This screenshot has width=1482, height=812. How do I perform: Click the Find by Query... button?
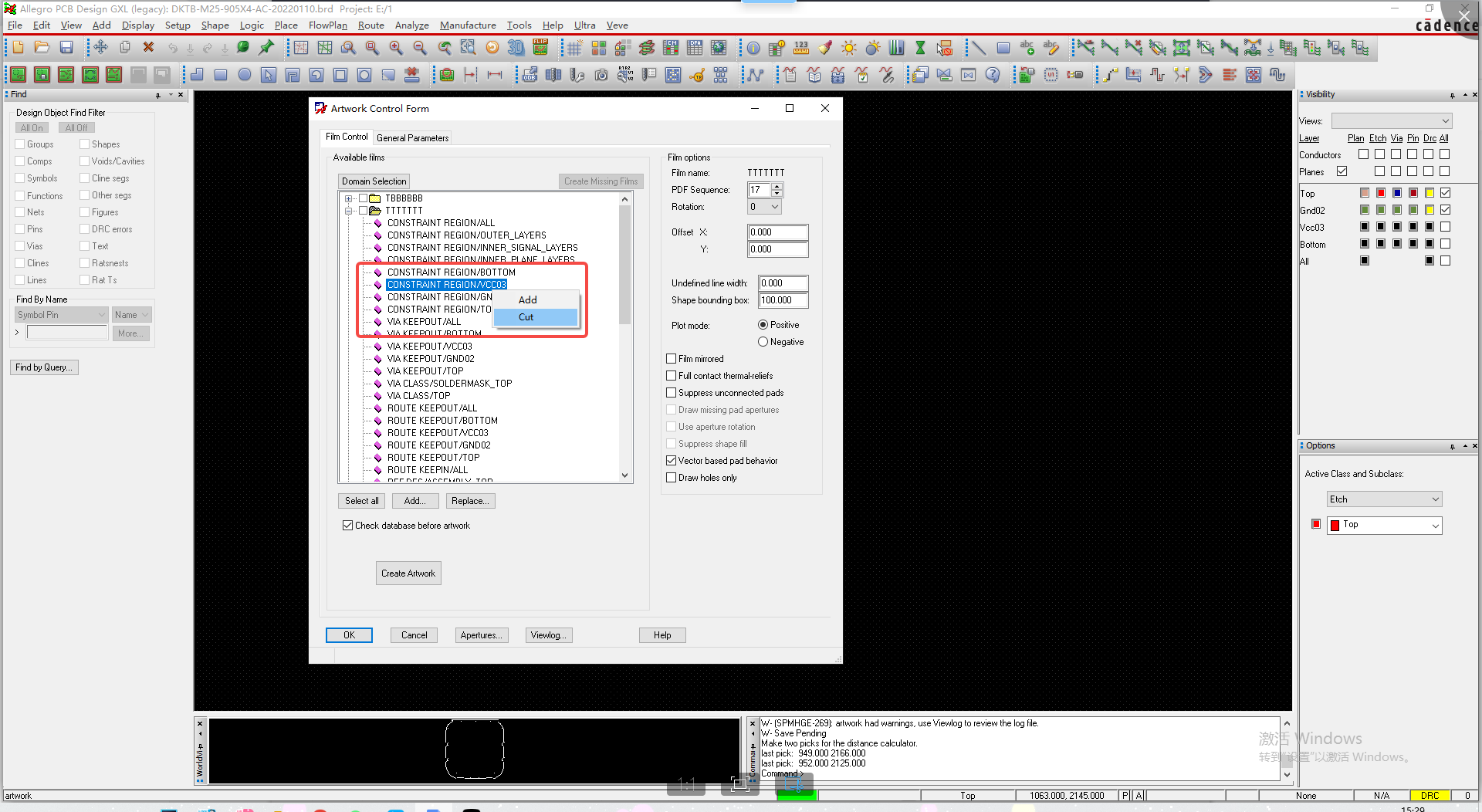click(44, 367)
